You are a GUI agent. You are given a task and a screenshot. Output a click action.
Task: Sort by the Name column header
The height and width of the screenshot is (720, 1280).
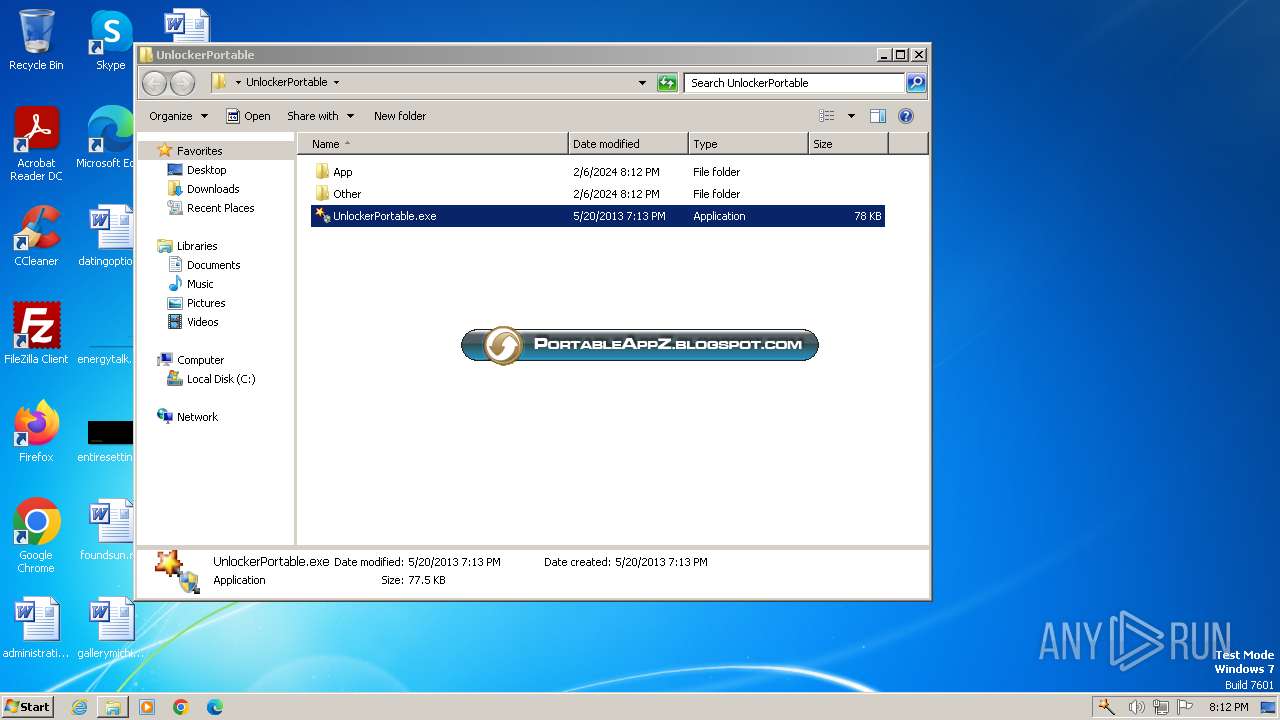coord(433,144)
